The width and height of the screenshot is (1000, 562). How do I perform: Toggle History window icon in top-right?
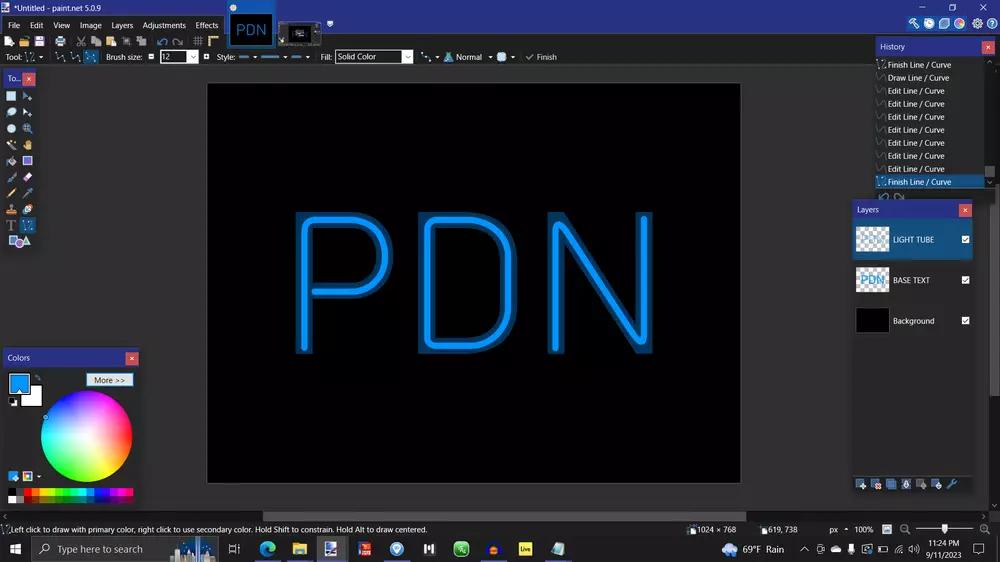coord(929,24)
